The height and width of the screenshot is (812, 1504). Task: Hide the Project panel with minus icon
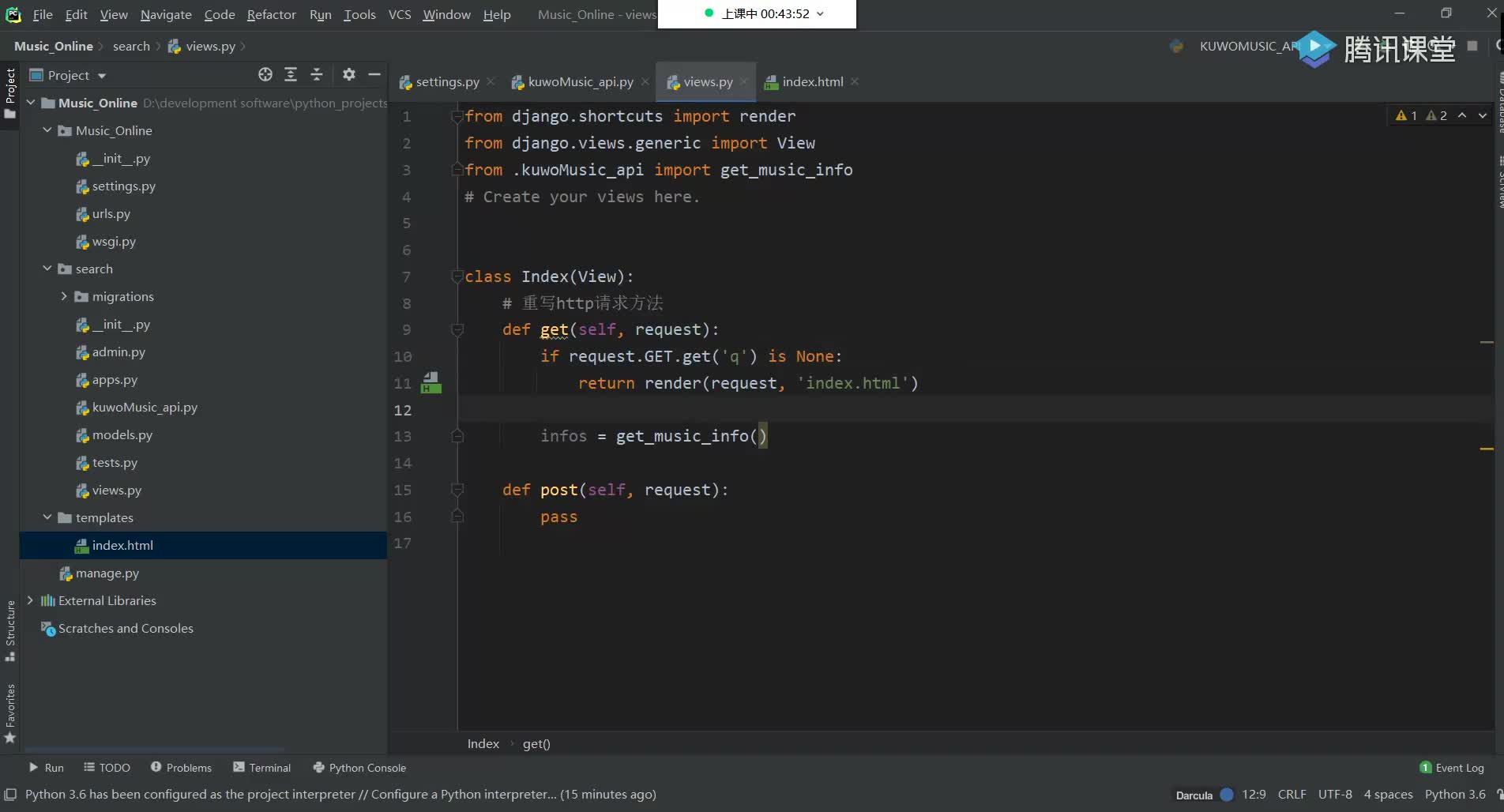pos(374,74)
